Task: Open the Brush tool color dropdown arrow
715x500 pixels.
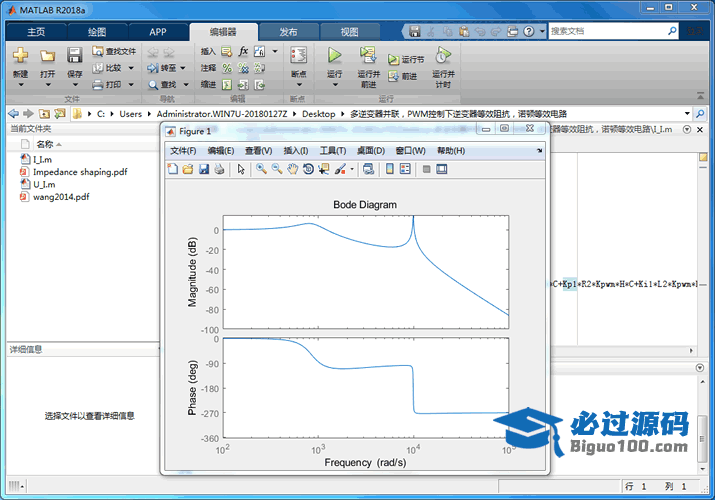Action: [351, 169]
